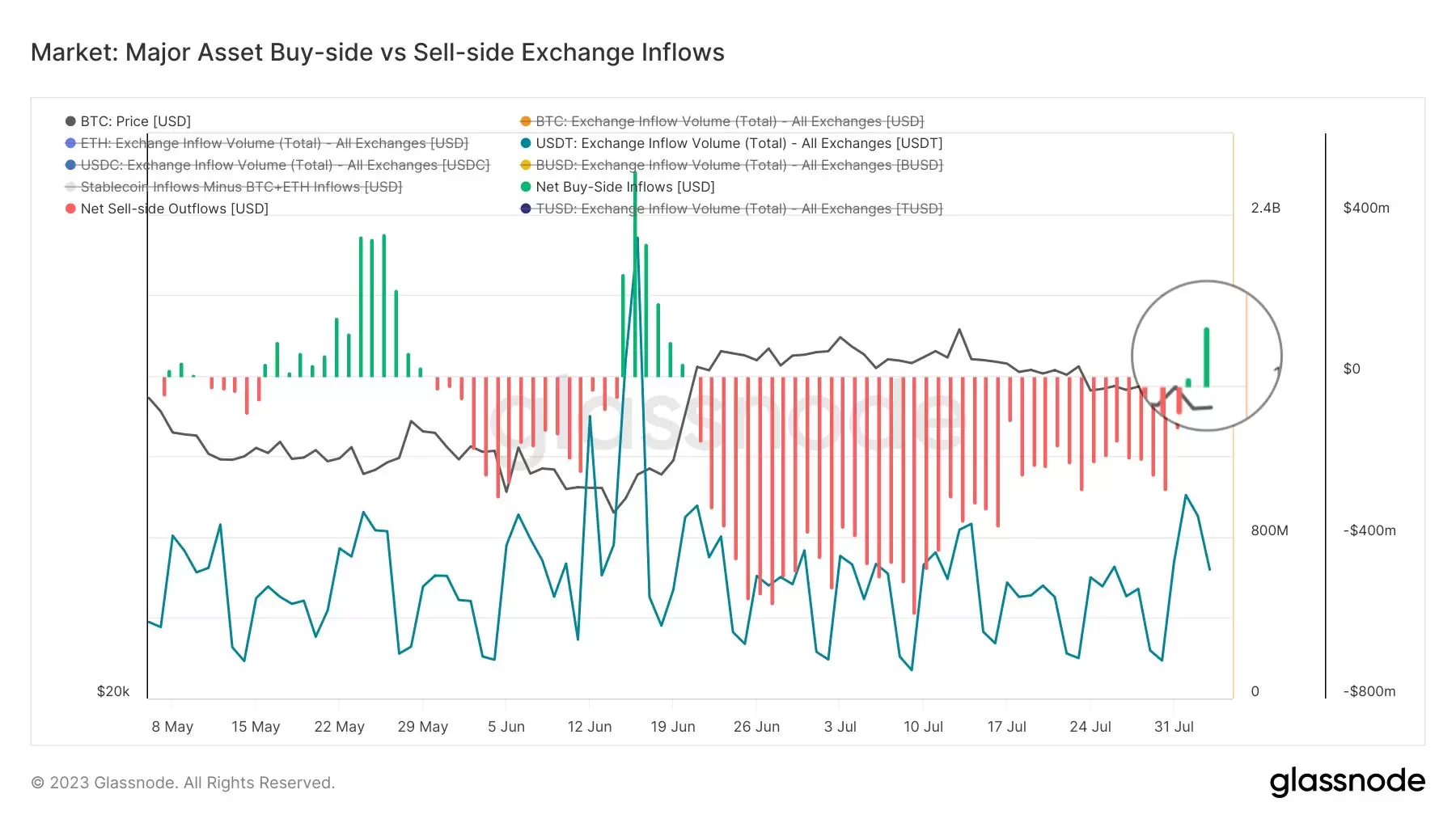Click the teal USDT legend dot
This screenshot has height=819, width=1456.
pyautogui.click(x=526, y=143)
